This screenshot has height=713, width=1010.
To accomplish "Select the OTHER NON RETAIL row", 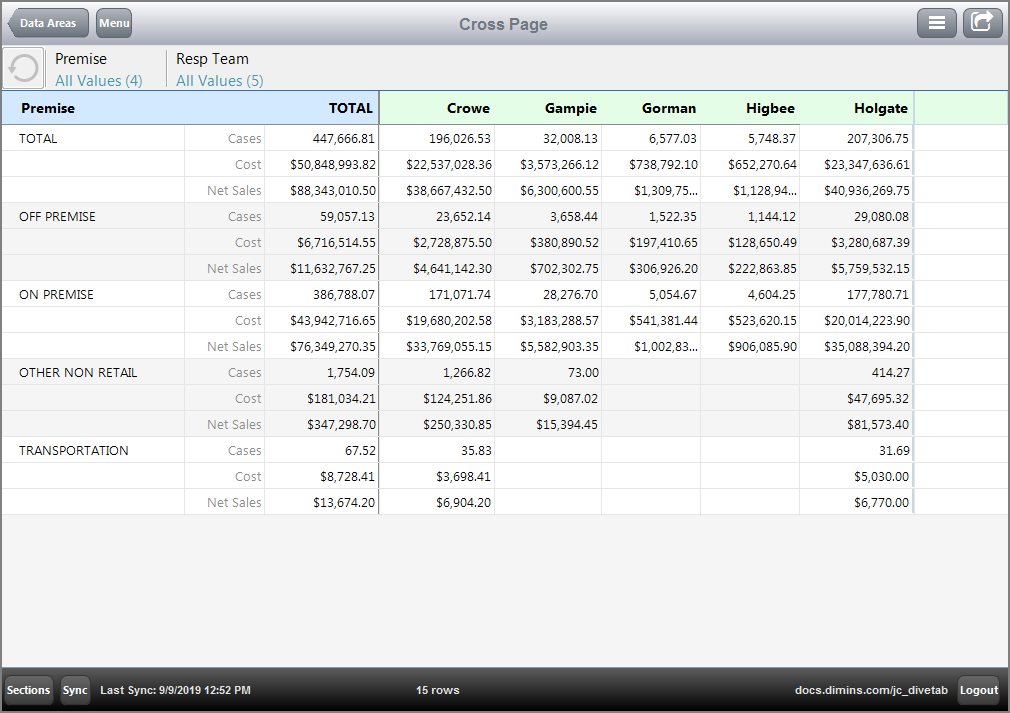I will (78, 372).
